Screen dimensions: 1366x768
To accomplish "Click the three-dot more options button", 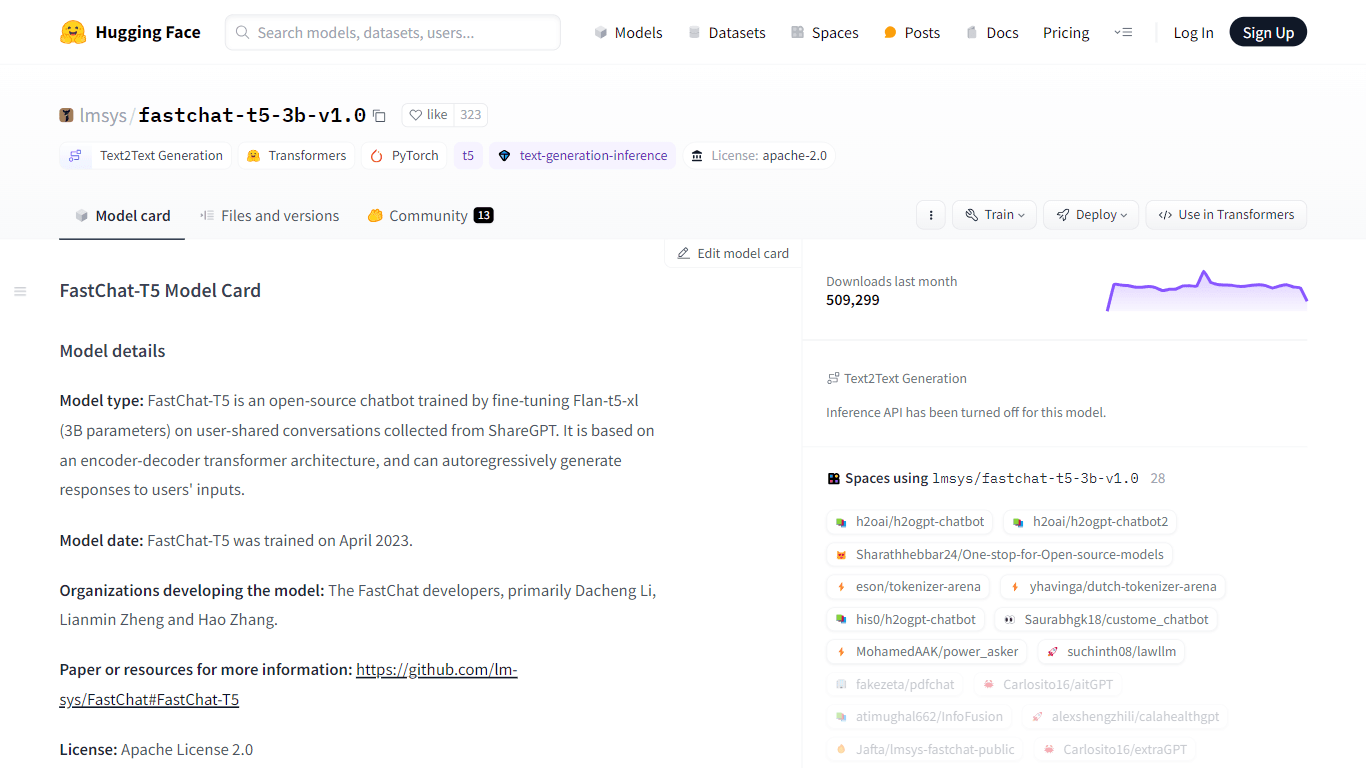I will [x=931, y=215].
